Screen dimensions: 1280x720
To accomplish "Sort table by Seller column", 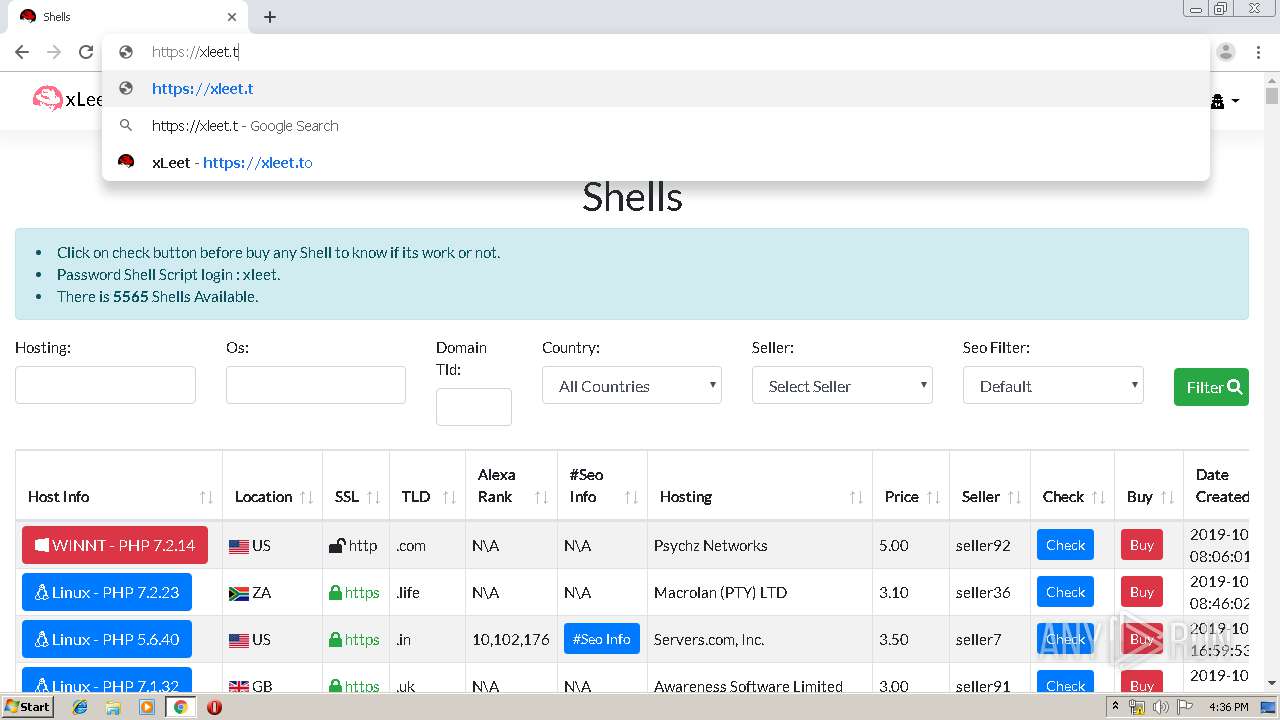I will point(990,486).
